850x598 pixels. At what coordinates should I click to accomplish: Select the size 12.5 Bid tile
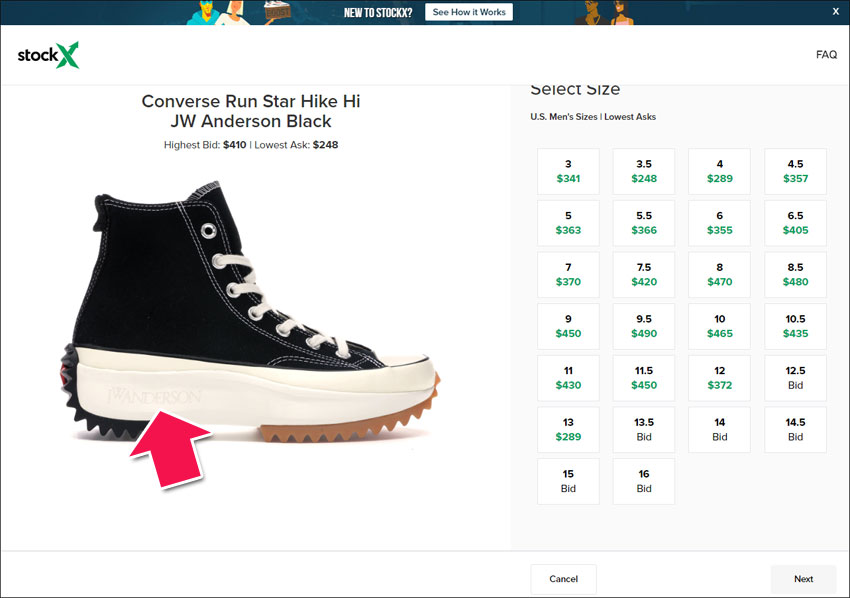pos(795,378)
